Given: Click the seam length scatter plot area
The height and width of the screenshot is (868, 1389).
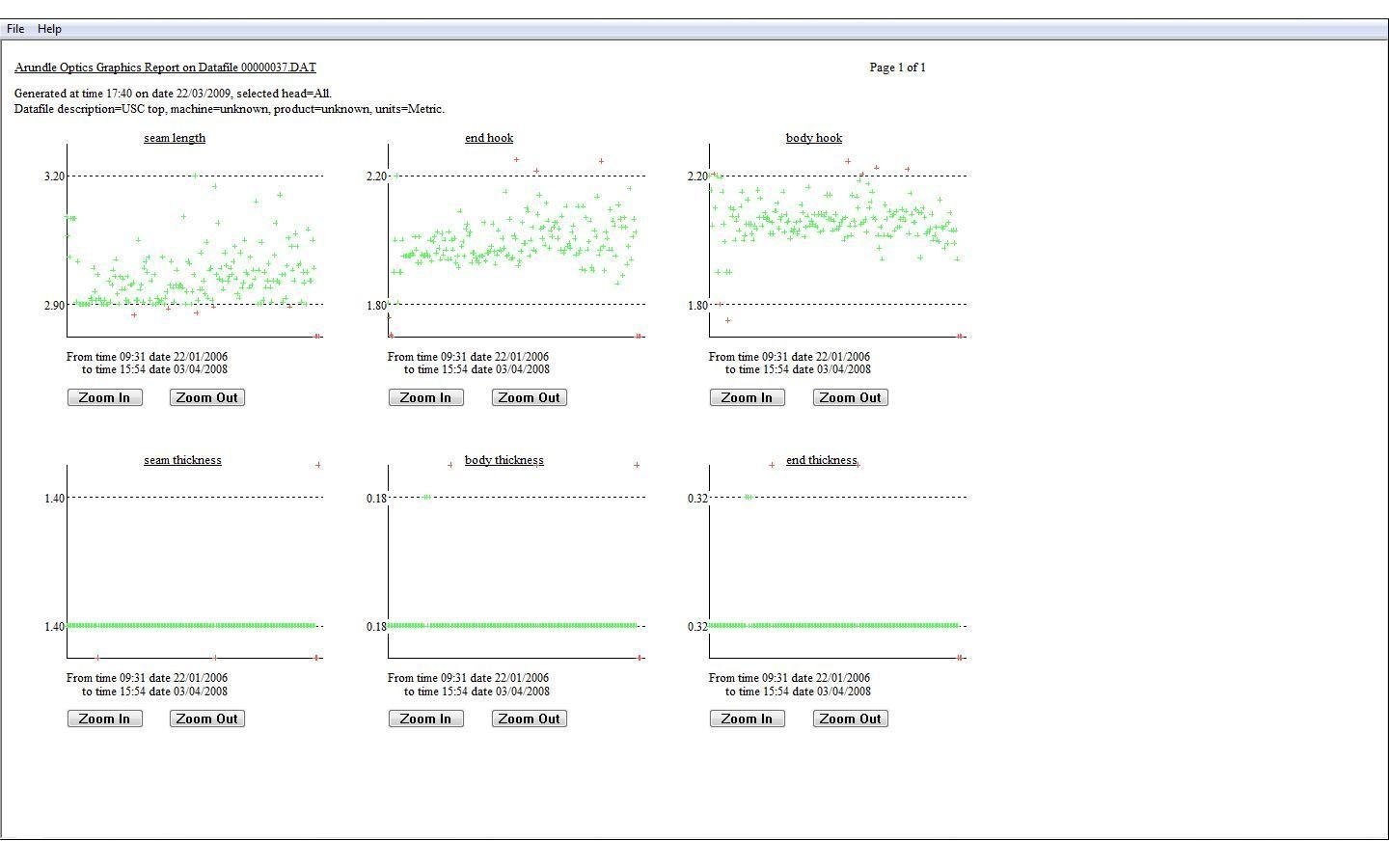Looking at the screenshot, I should [195, 240].
